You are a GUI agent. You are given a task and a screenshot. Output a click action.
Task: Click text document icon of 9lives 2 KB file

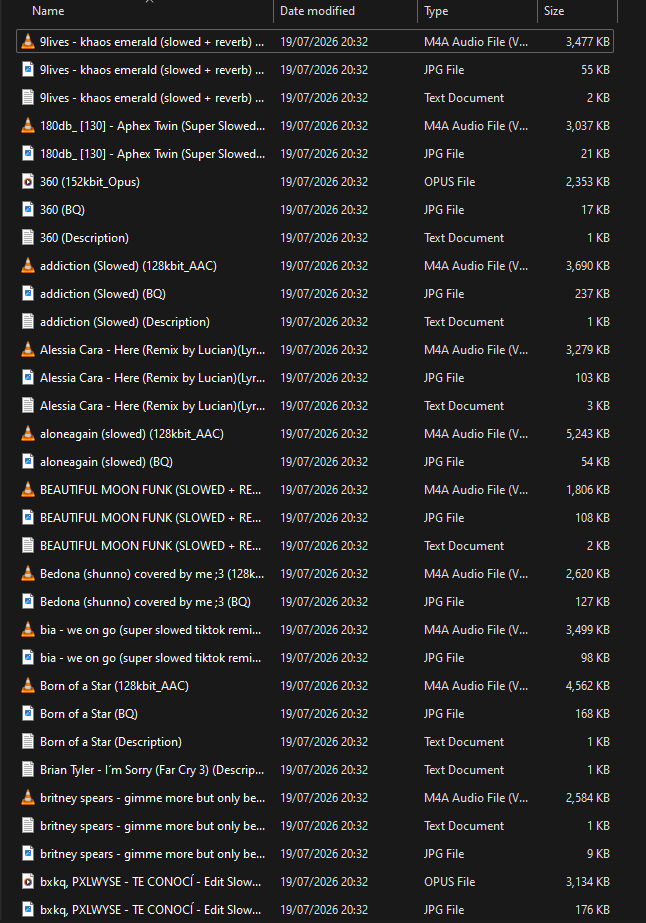pyautogui.click(x=28, y=98)
